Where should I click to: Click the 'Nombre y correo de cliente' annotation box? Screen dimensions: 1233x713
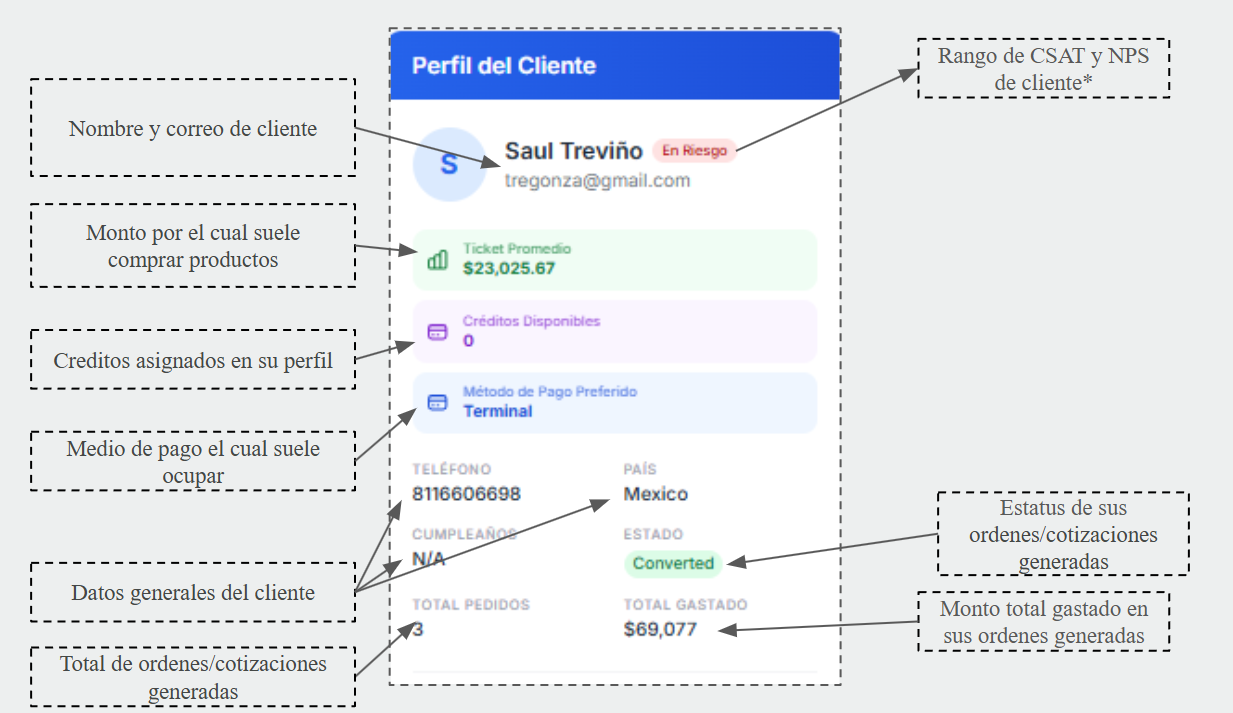(x=193, y=129)
